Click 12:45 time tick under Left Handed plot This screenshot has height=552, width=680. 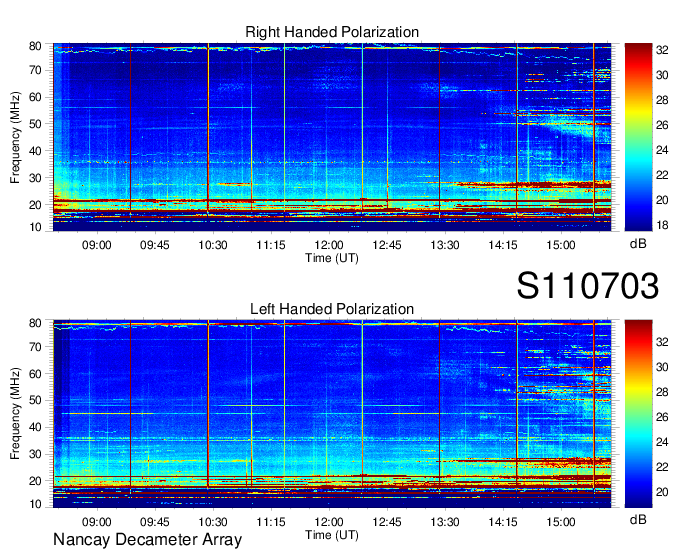(387, 522)
